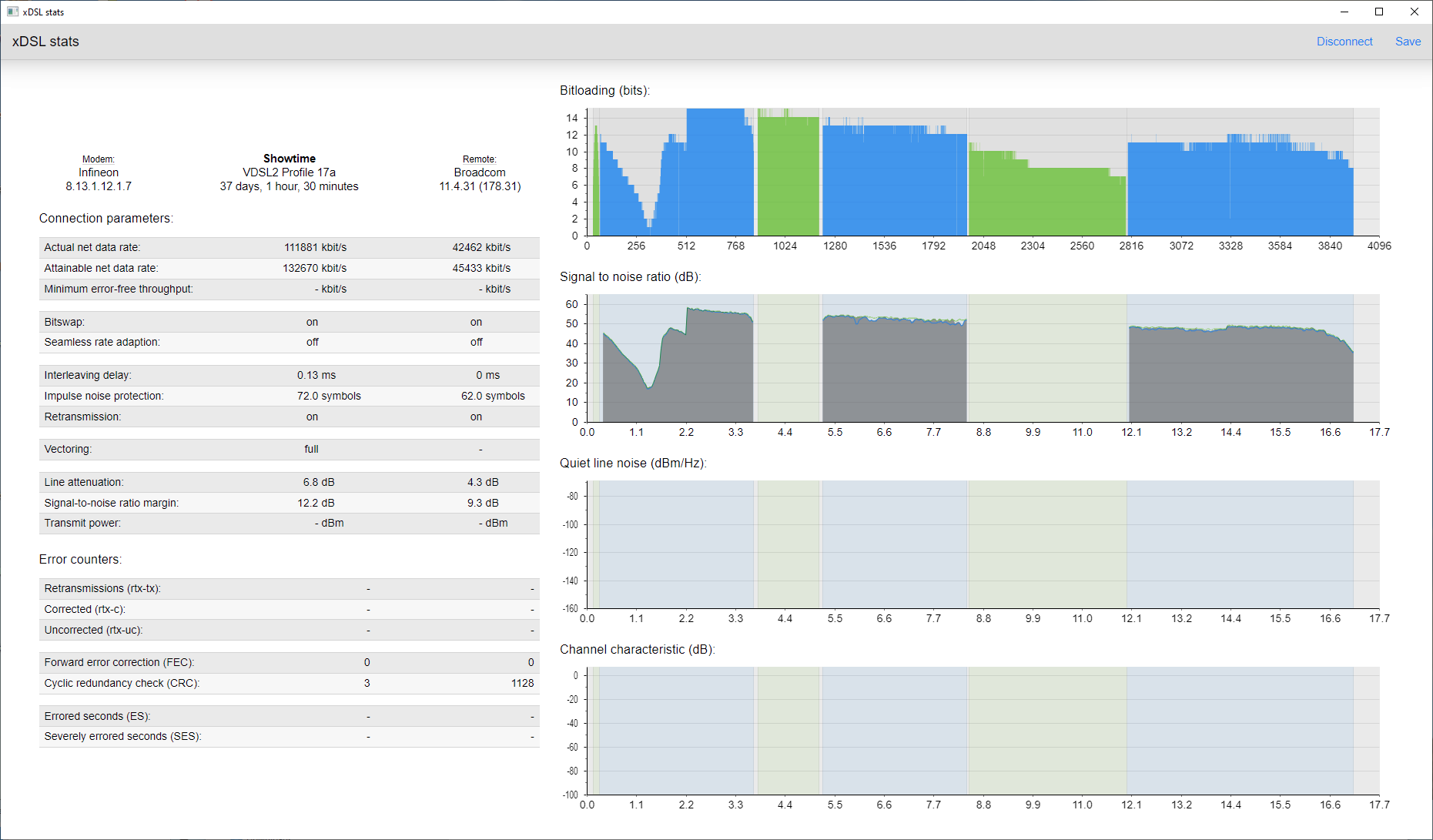1433x840 pixels.
Task: Click the Vectoring value 'full'
Action: (311, 449)
